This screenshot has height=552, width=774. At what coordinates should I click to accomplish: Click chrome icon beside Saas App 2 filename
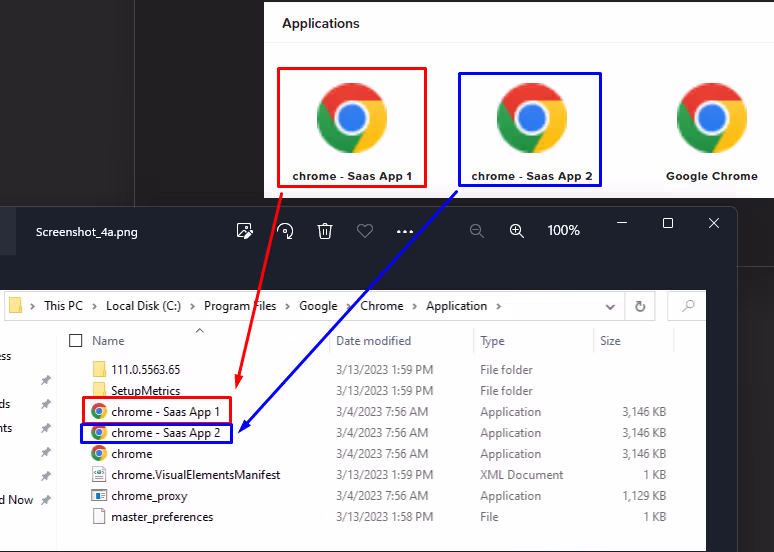(99, 433)
